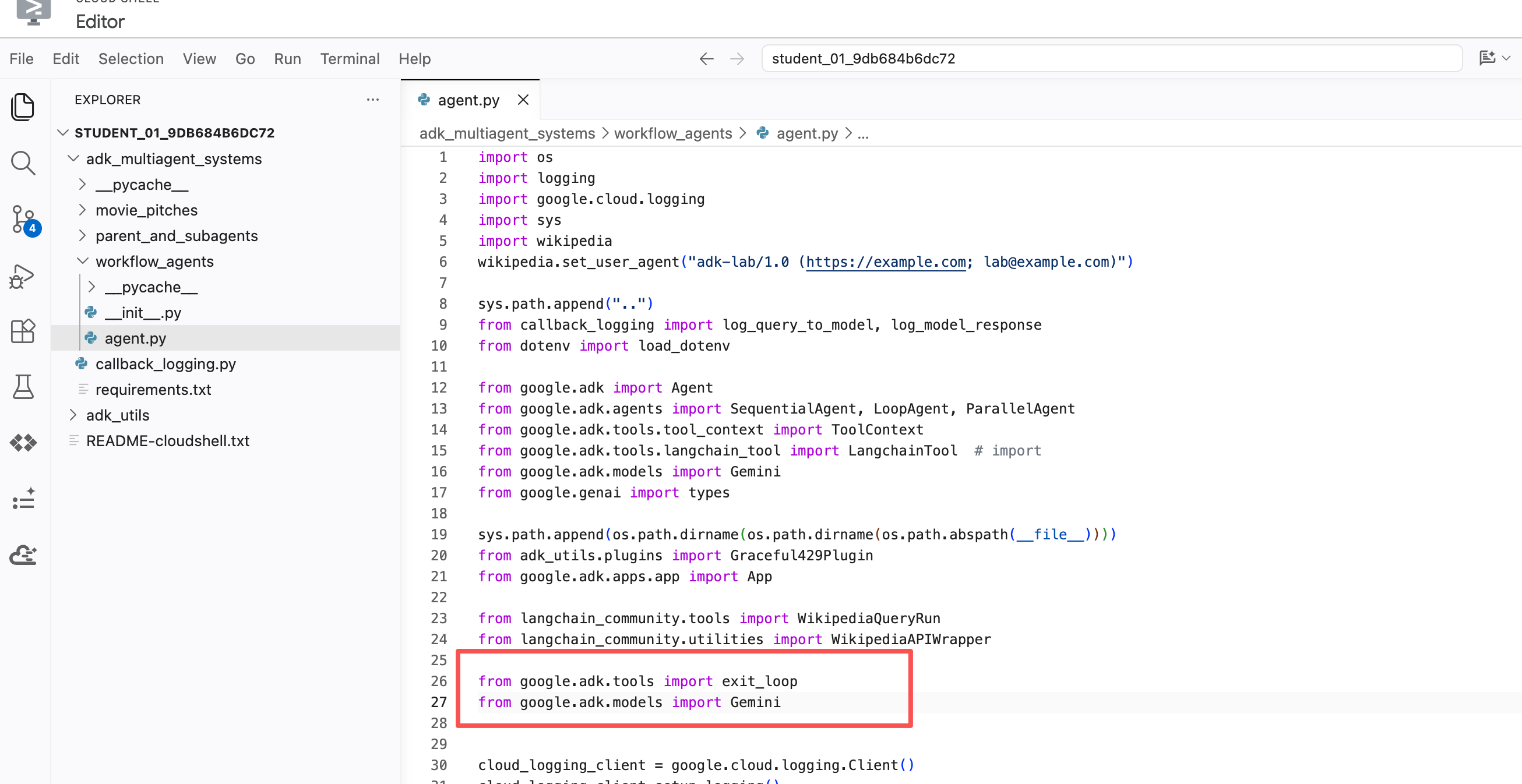The image size is (1522, 784).
Task: Click 'cloud_logging_client' on line 30
Action: click(561, 765)
